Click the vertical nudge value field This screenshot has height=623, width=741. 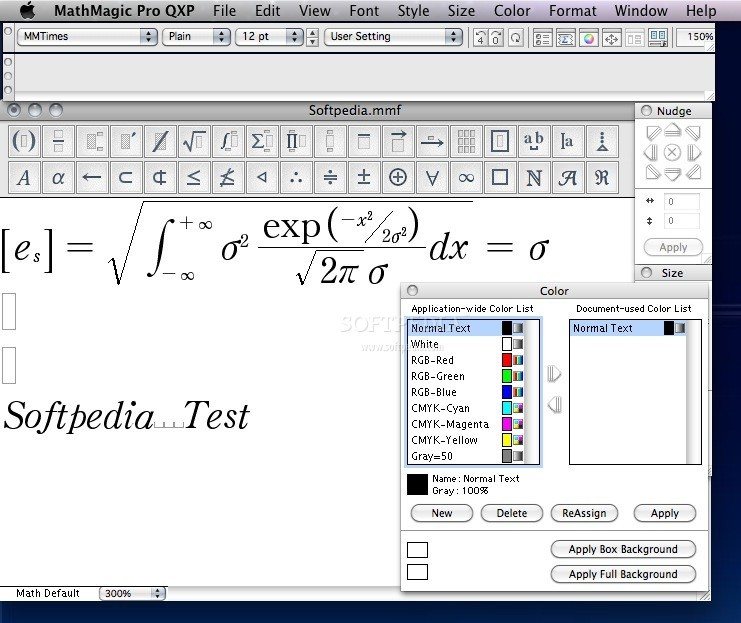[x=681, y=221]
